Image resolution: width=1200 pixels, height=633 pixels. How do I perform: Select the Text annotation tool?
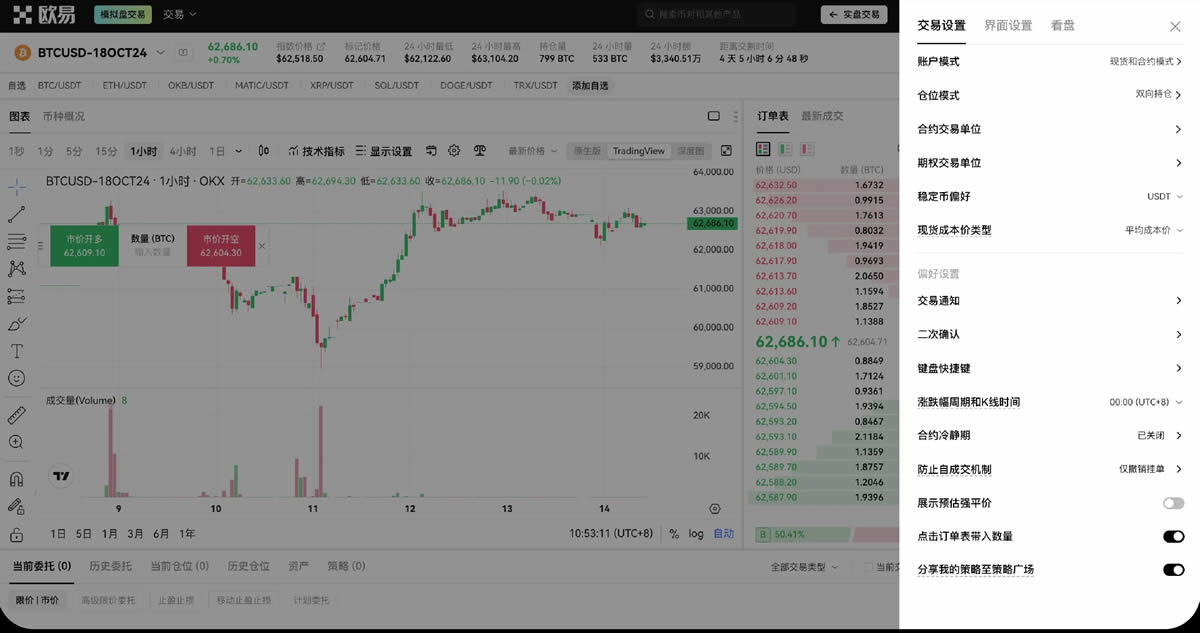pos(17,351)
